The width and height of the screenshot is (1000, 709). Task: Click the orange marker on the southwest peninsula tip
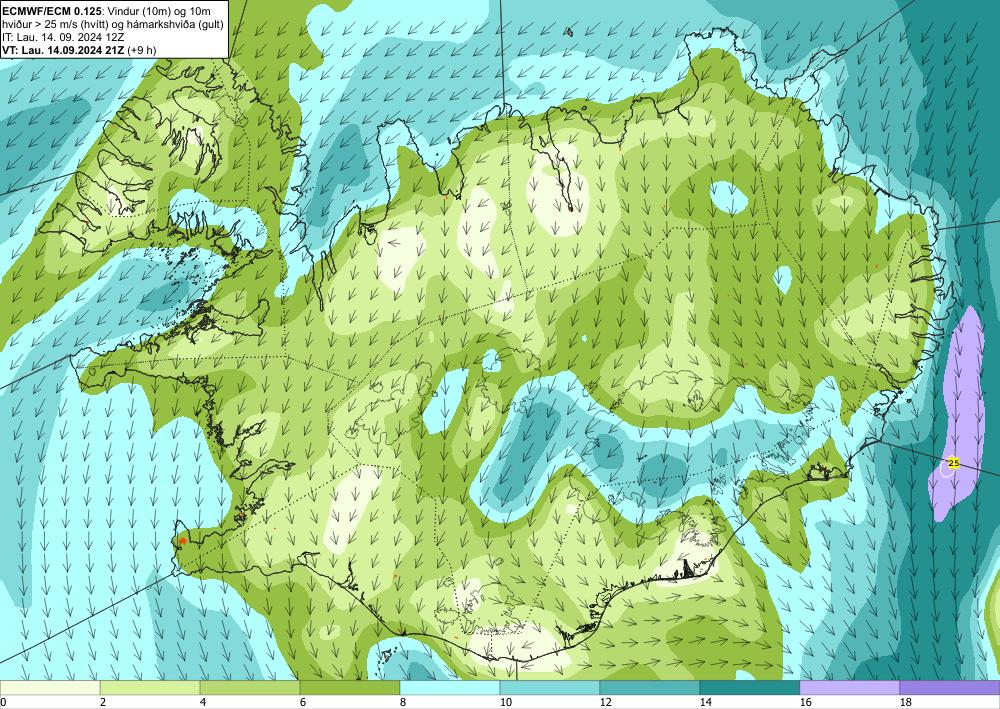point(183,541)
